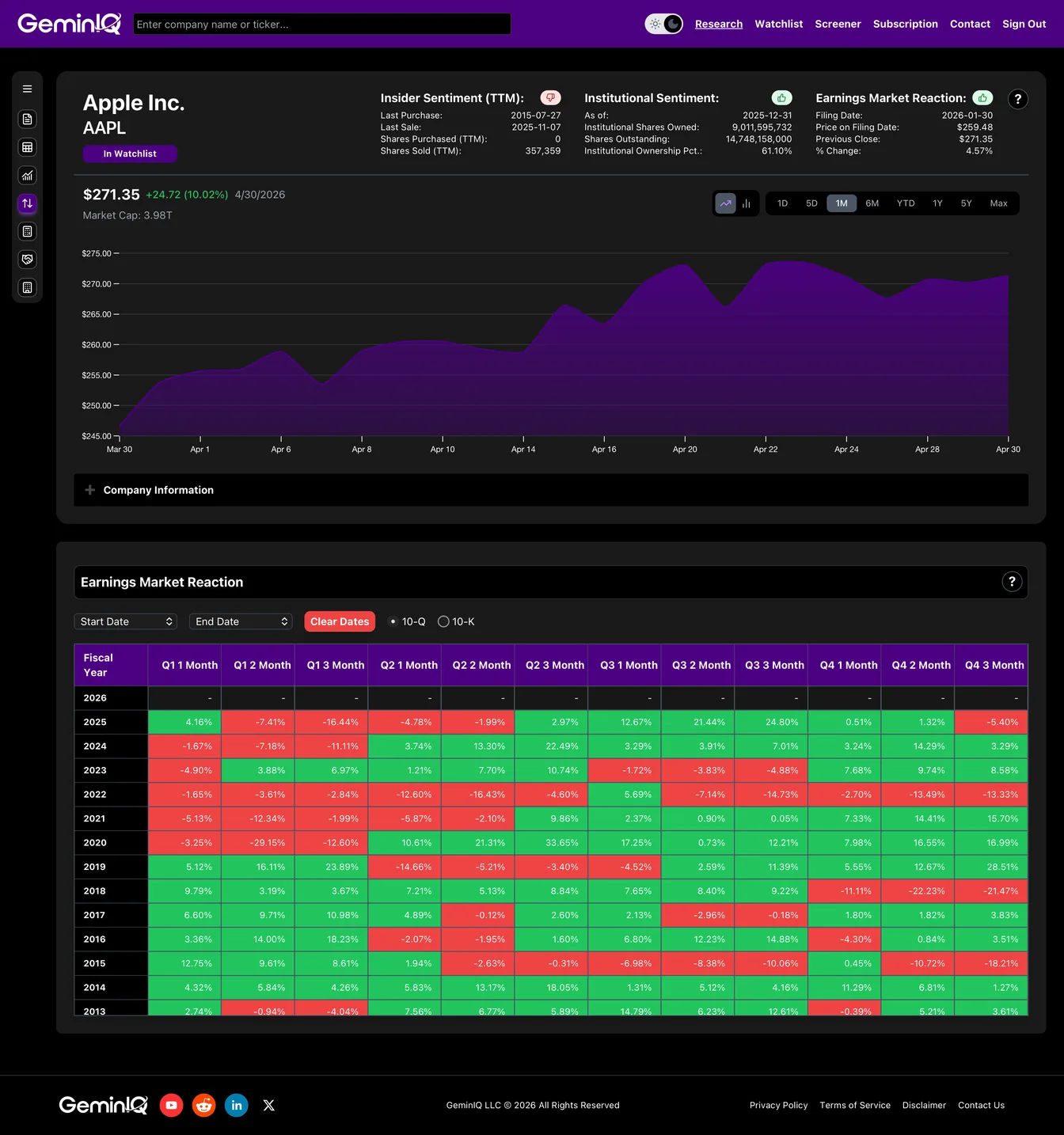Image resolution: width=1064 pixels, height=1135 pixels.
Task: Open the data table sidebar icon
Action: click(27, 147)
